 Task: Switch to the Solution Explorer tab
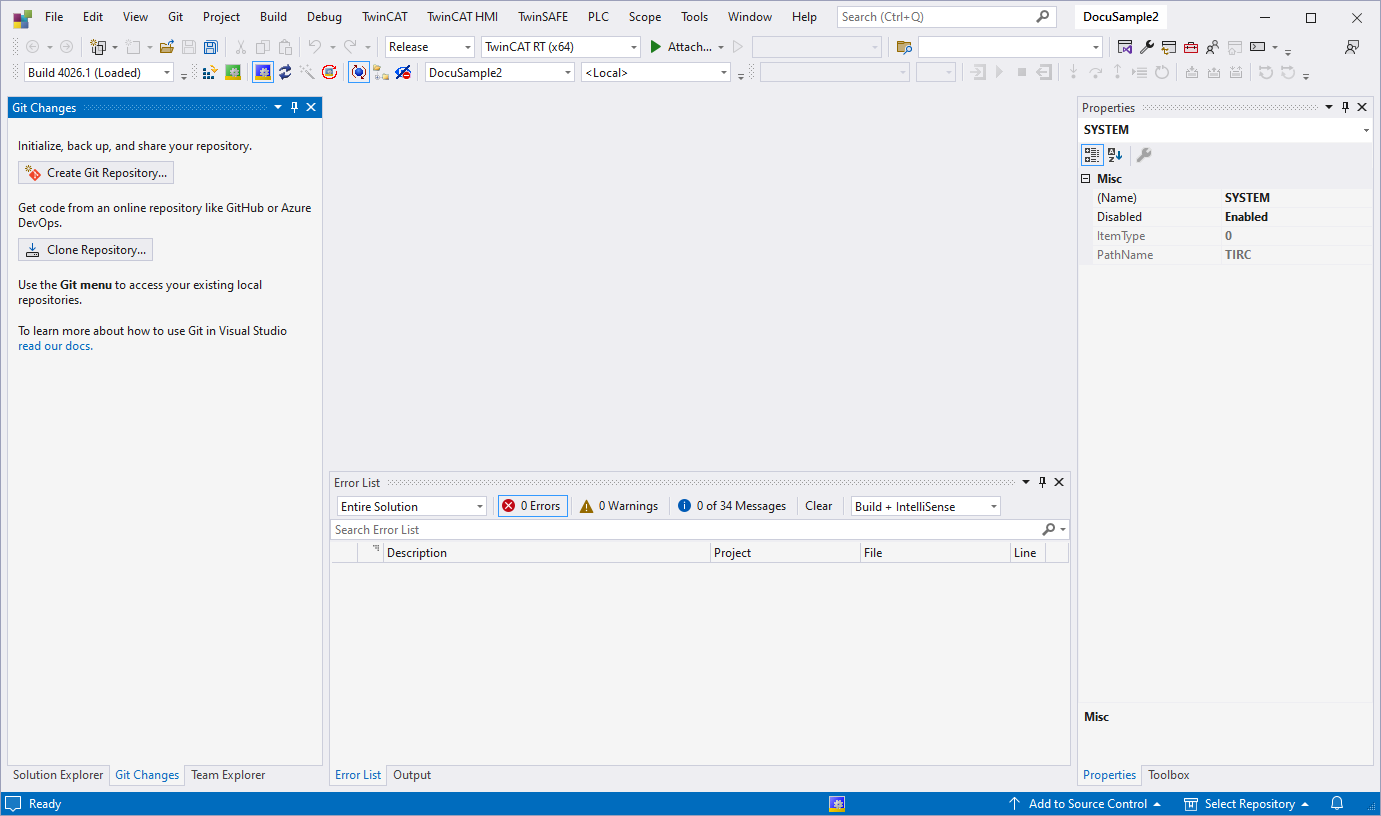[x=58, y=775]
